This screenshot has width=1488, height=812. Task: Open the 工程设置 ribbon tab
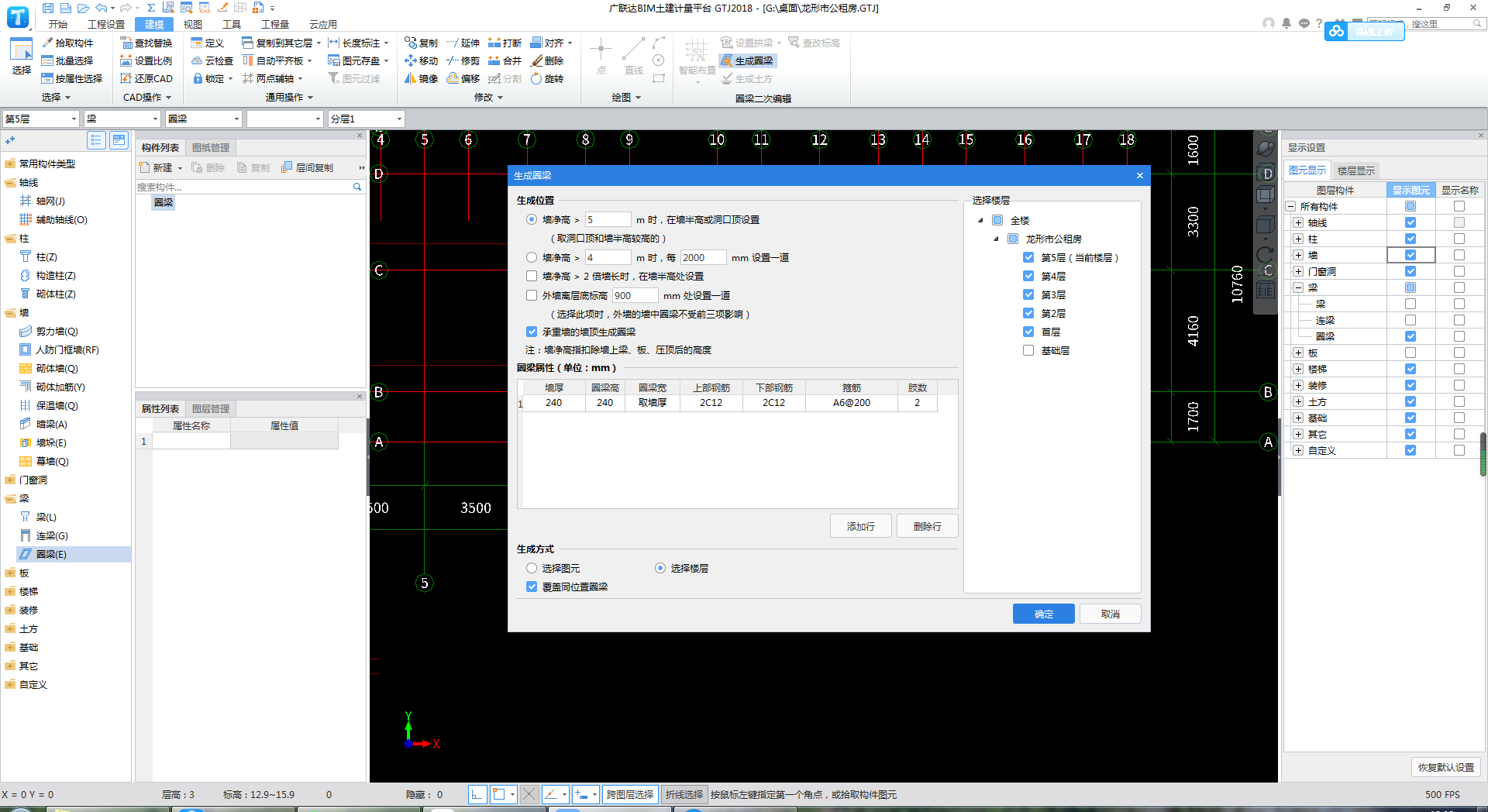tap(106, 24)
